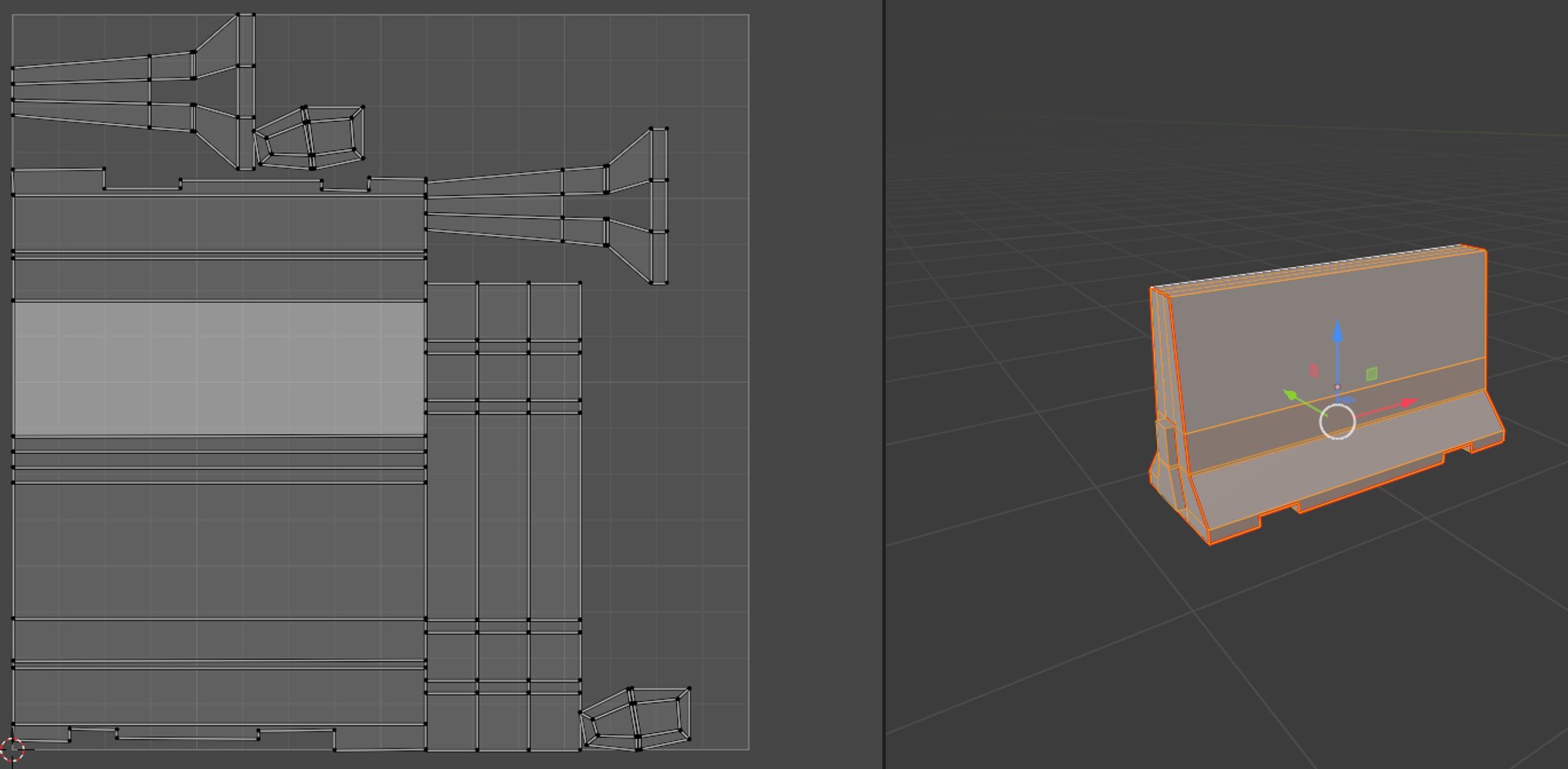Click the 2D cursor in the UV editor
This screenshot has height=769, width=1568.
(x=12, y=749)
